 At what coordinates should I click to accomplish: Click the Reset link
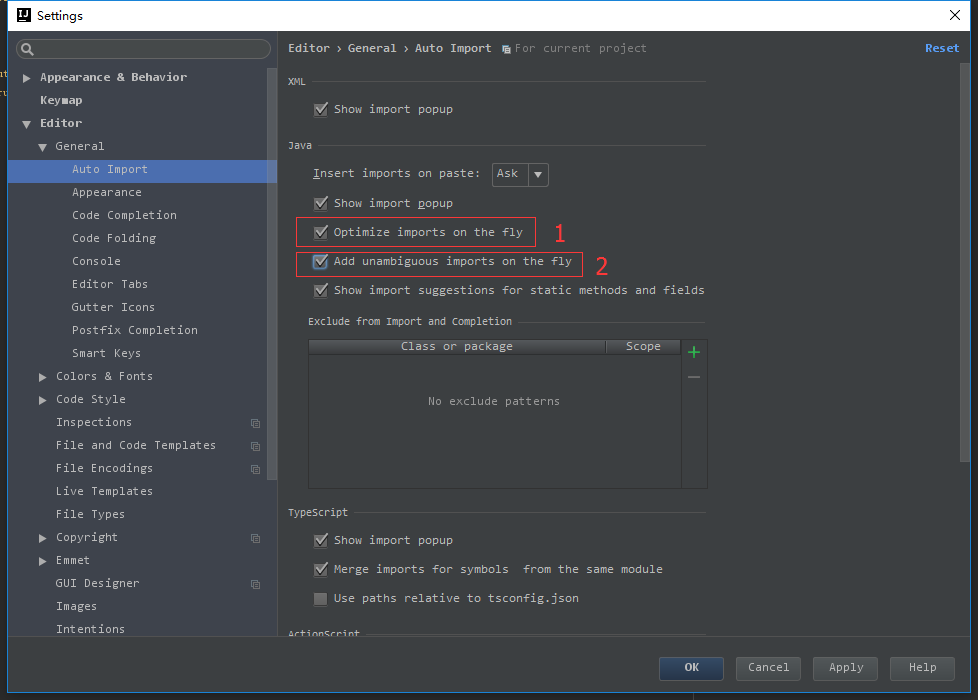(x=941, y=48)
